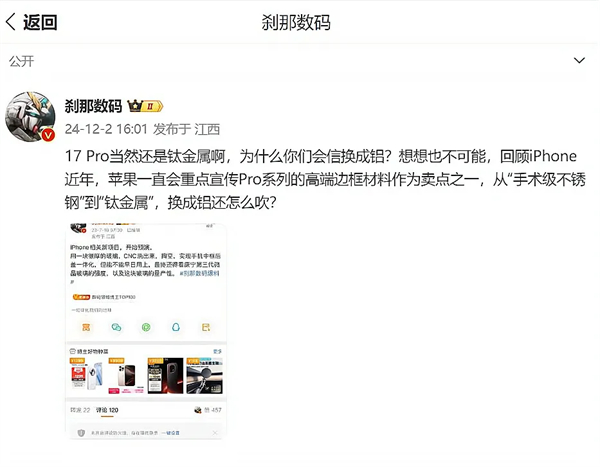The image size is (600, 467).
Task: Click the yellow edit-note share icon
Action: click(206, 327)
